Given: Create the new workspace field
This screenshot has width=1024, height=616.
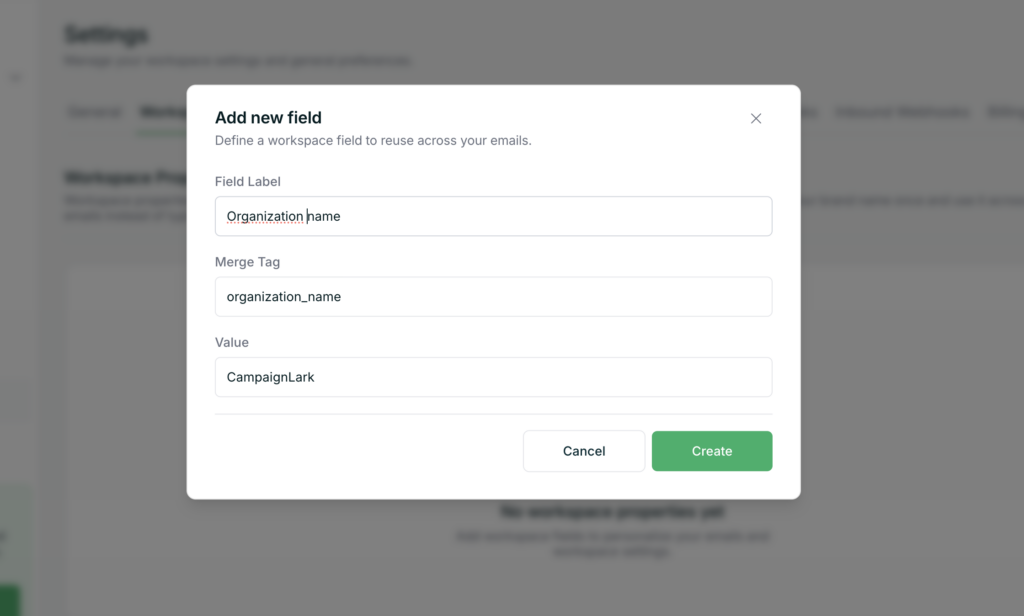Looking at the screenshot, I should [711, 451].
